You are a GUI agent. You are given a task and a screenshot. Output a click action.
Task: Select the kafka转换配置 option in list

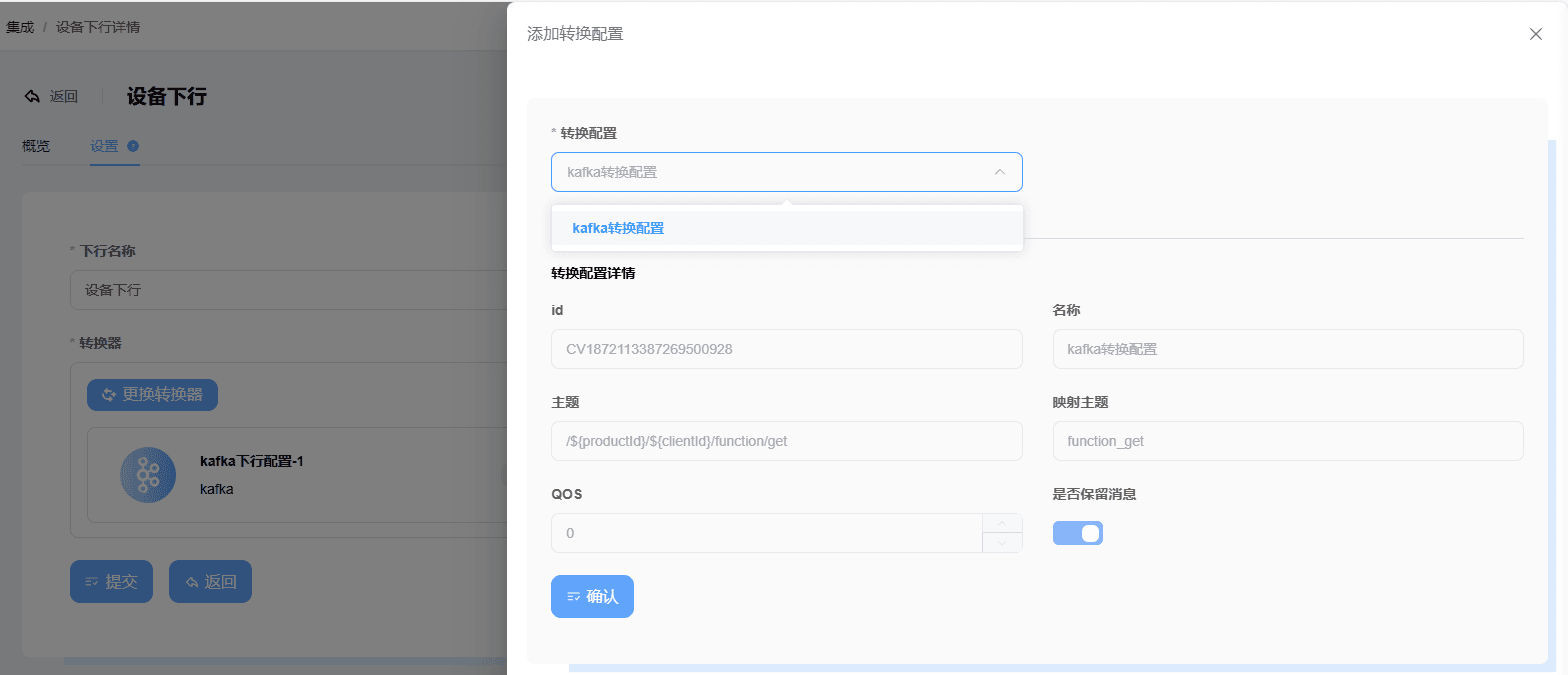[x=786, y=228]
